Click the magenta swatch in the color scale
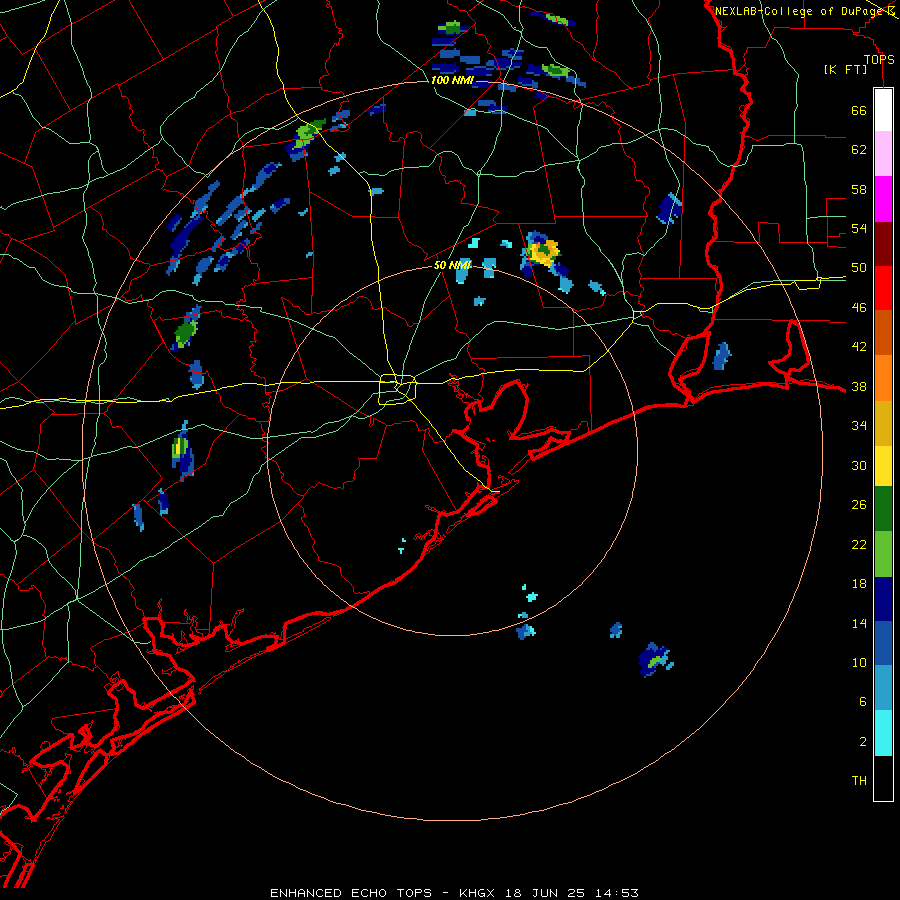Image resolution: width=900 pixels, height=900 pixels. (883, 199)
